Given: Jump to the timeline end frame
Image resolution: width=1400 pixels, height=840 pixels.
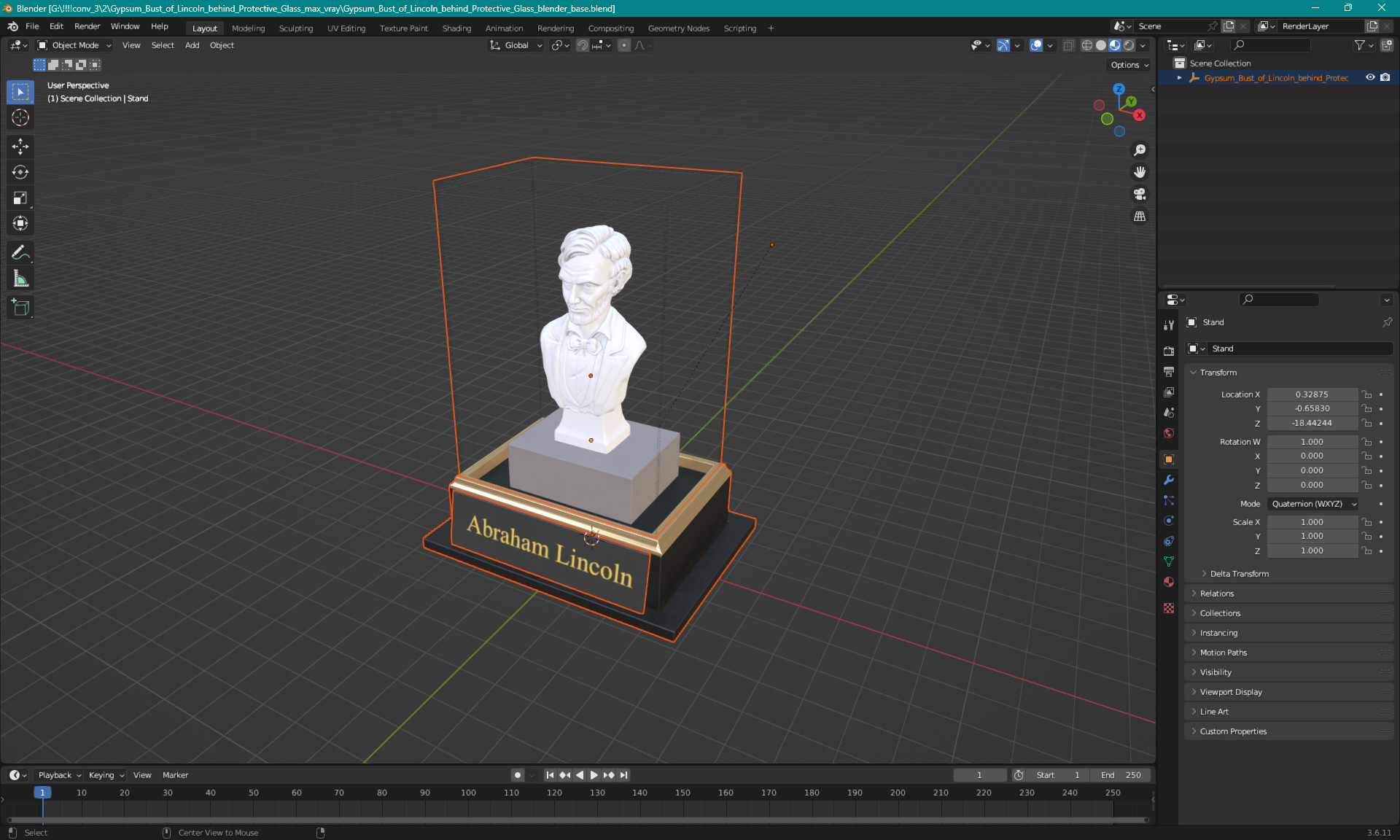Looking at the screenshot, I should (x=623, y=775).
